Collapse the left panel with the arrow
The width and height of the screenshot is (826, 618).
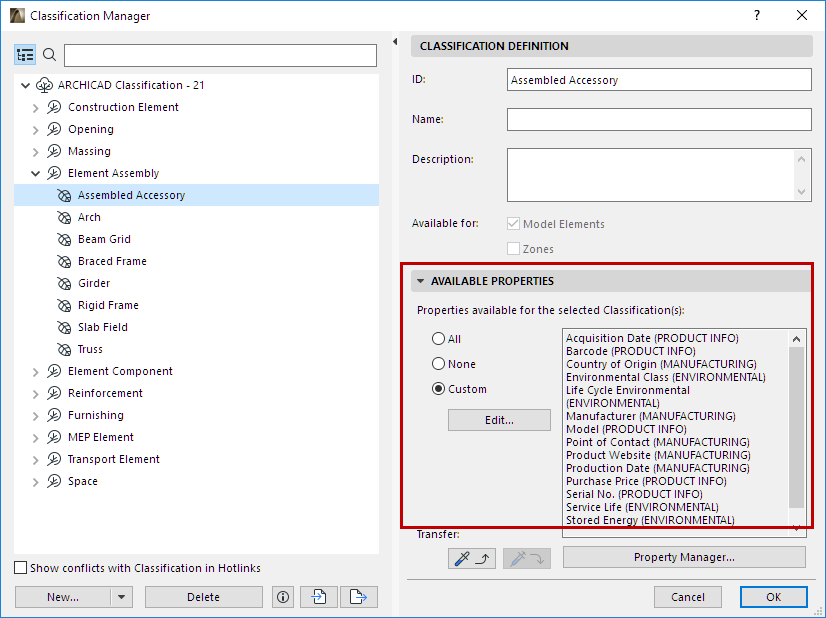click(395, 42)
